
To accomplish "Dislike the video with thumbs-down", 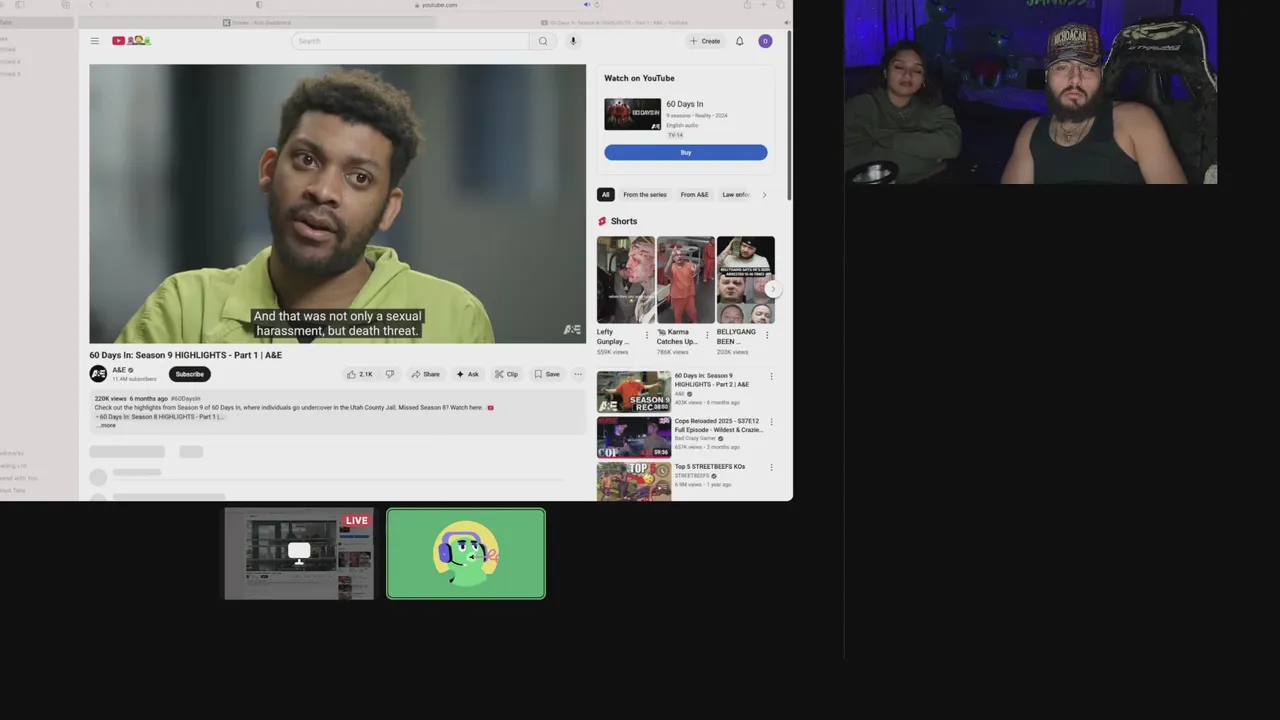I will [390, 374].
